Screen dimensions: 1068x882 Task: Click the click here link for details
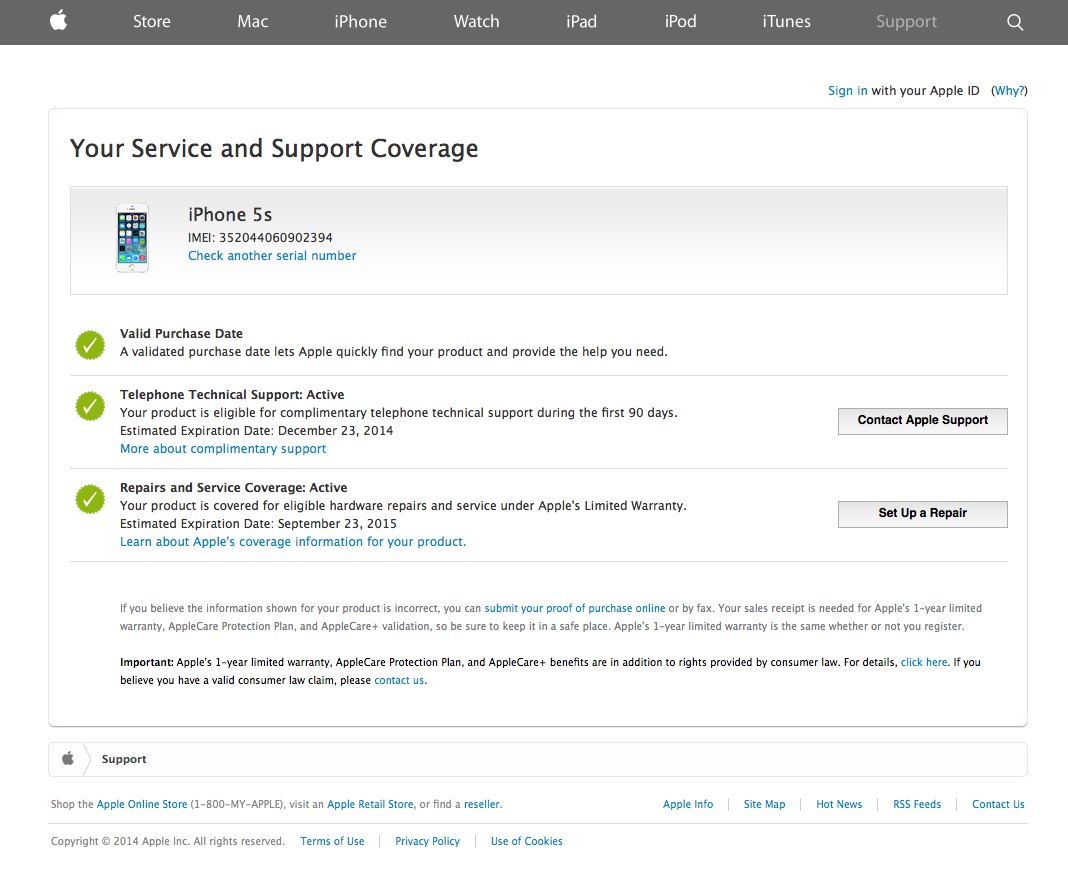point(924,662)
